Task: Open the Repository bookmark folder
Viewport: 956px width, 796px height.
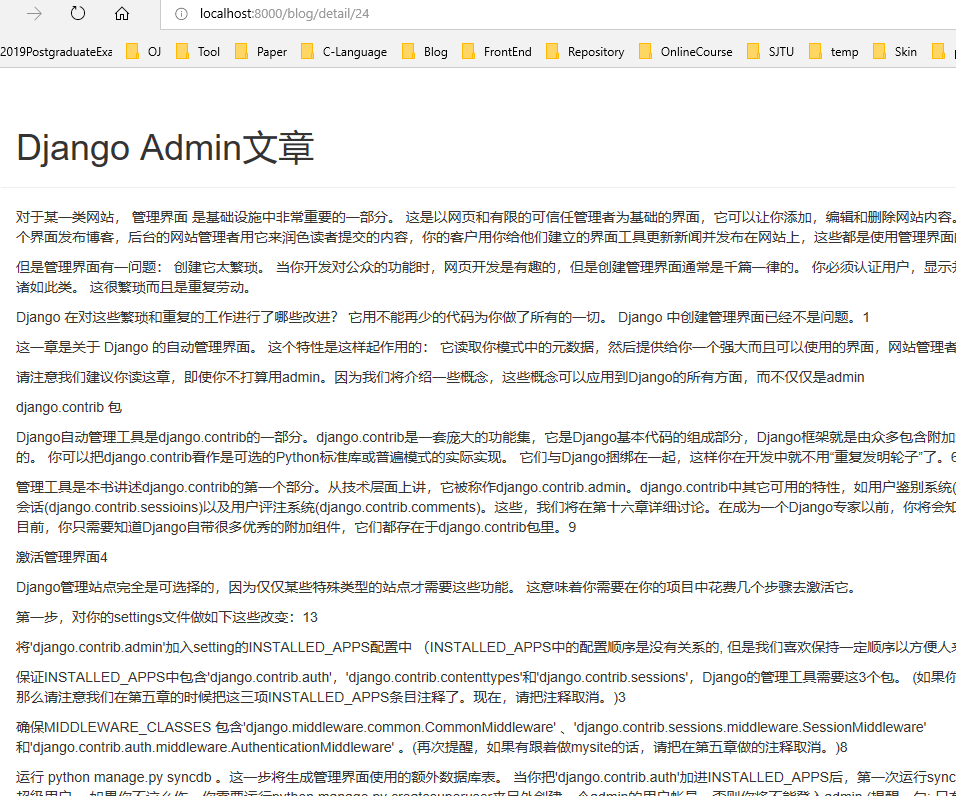Action: coord(585,52)
